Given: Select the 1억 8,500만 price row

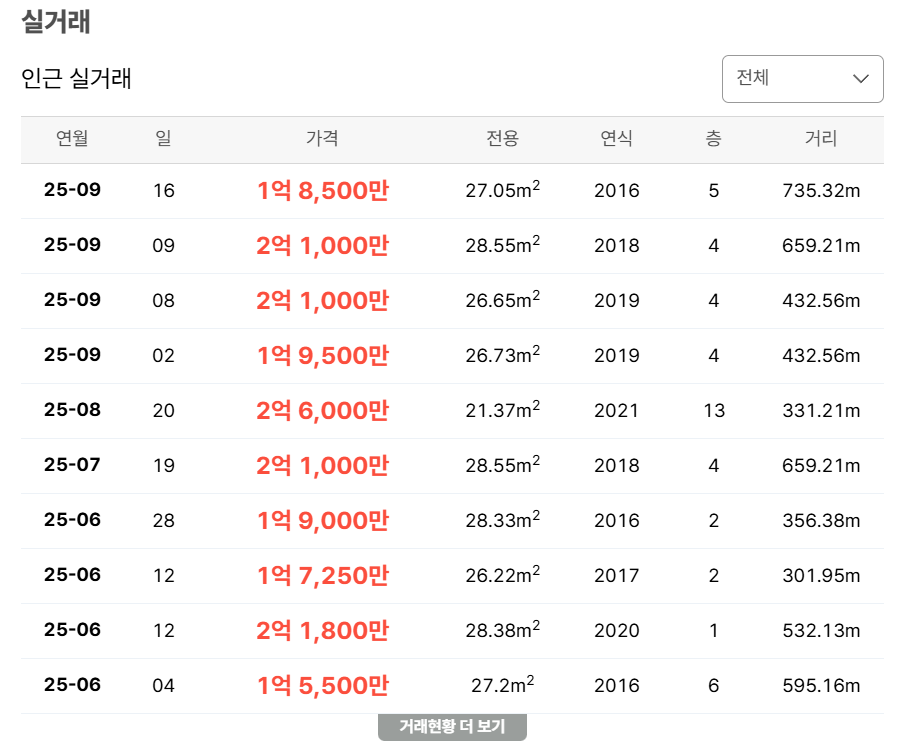Looking at the screenshot, I should tap(322, 190).
